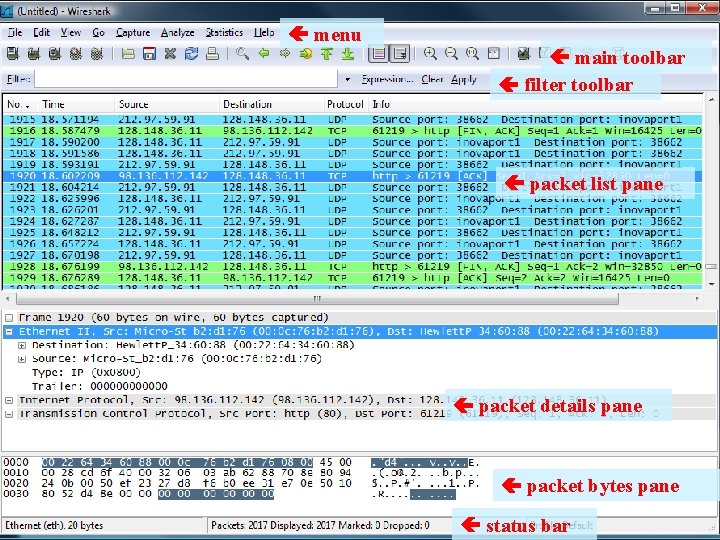Sort by the Protocol column header
This screenshot has width=720, height=540.
pos(346,104)
